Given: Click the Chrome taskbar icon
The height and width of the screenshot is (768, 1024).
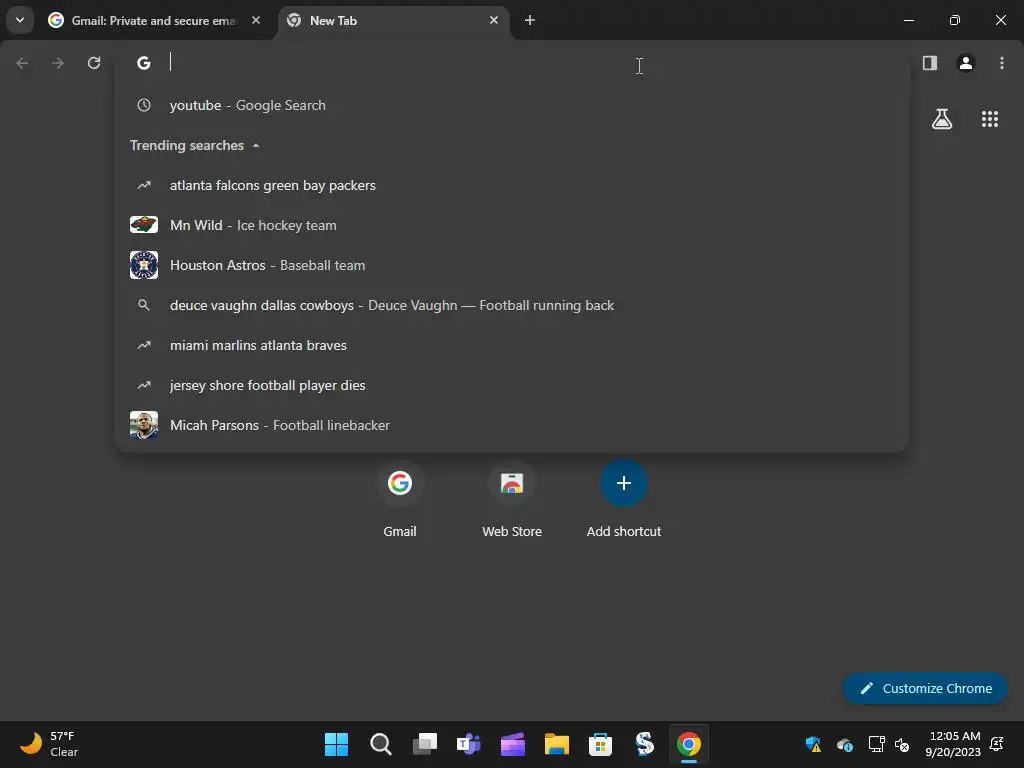Looking at the screenshot, I should [x=688, y=744].
